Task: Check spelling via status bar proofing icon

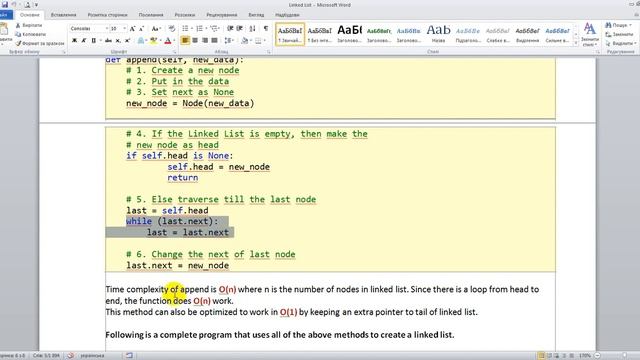Action: (x=71, y=356)
